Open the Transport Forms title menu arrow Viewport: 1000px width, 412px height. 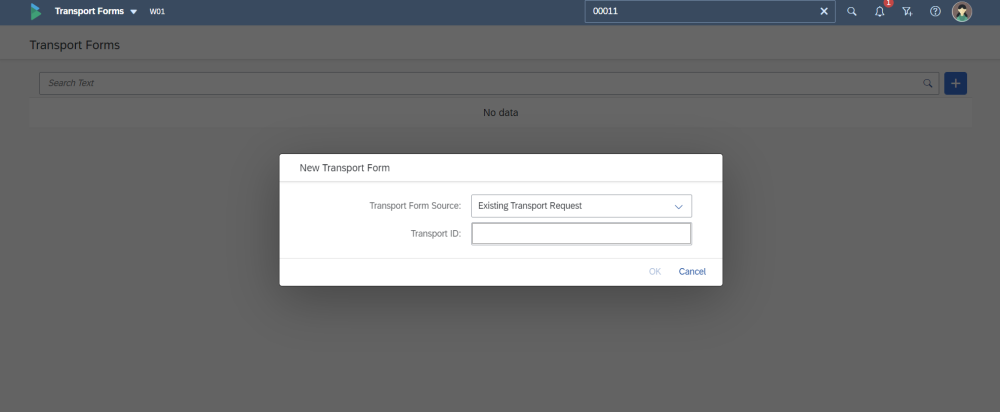pos(134,12)
